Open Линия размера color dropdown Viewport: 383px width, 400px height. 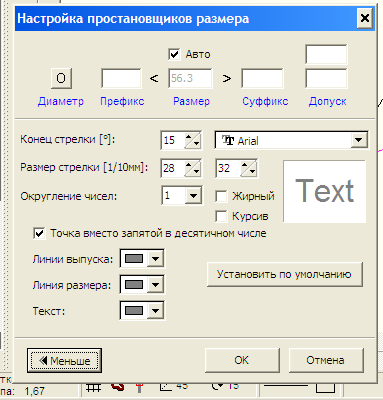155,285
